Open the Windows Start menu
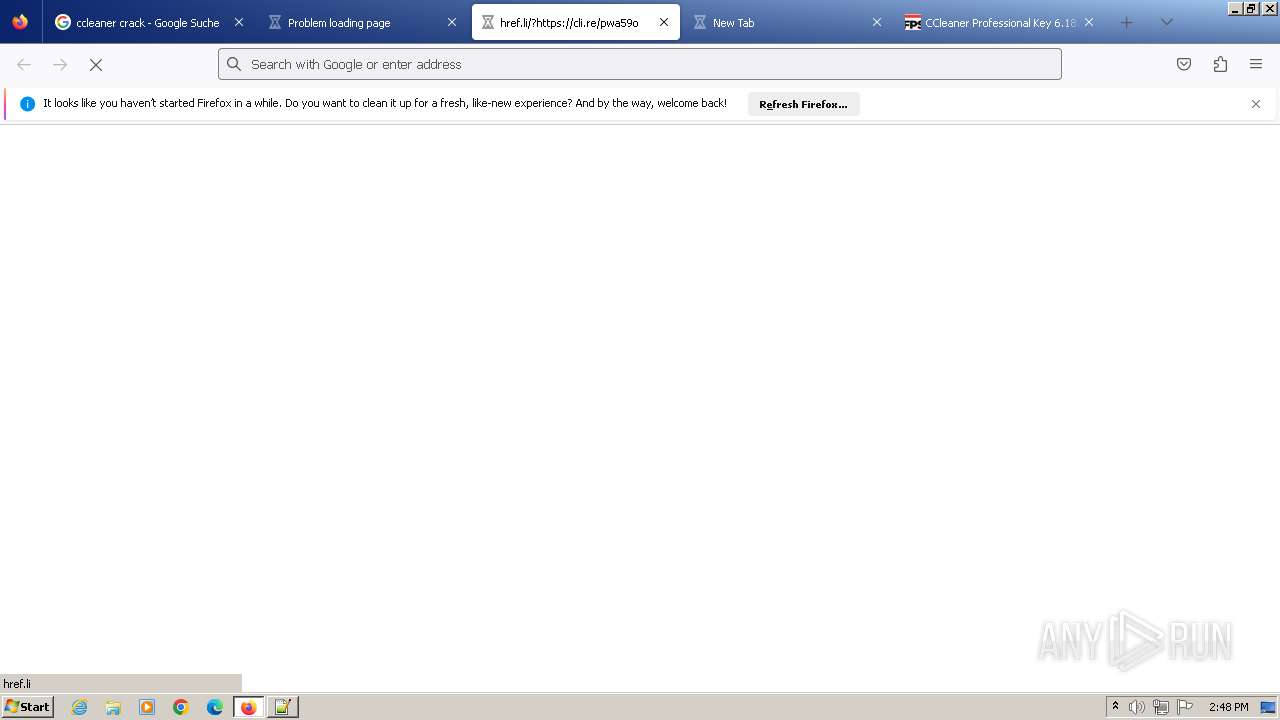This screenshot has width=1280, height=720. click(28, 707)
